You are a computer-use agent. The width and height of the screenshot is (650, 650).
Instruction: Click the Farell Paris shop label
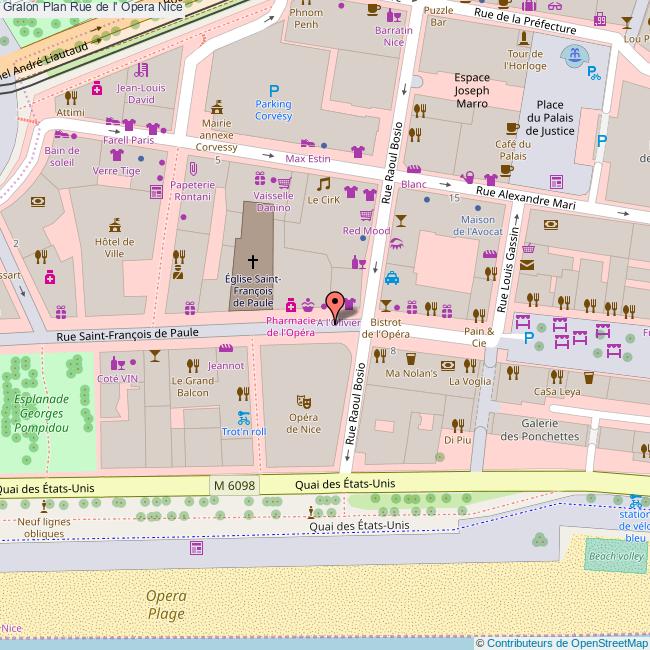[129, 140]
